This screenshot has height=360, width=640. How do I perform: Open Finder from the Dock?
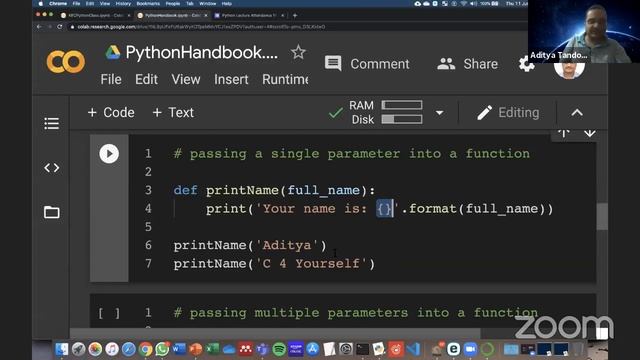[62, 349]
